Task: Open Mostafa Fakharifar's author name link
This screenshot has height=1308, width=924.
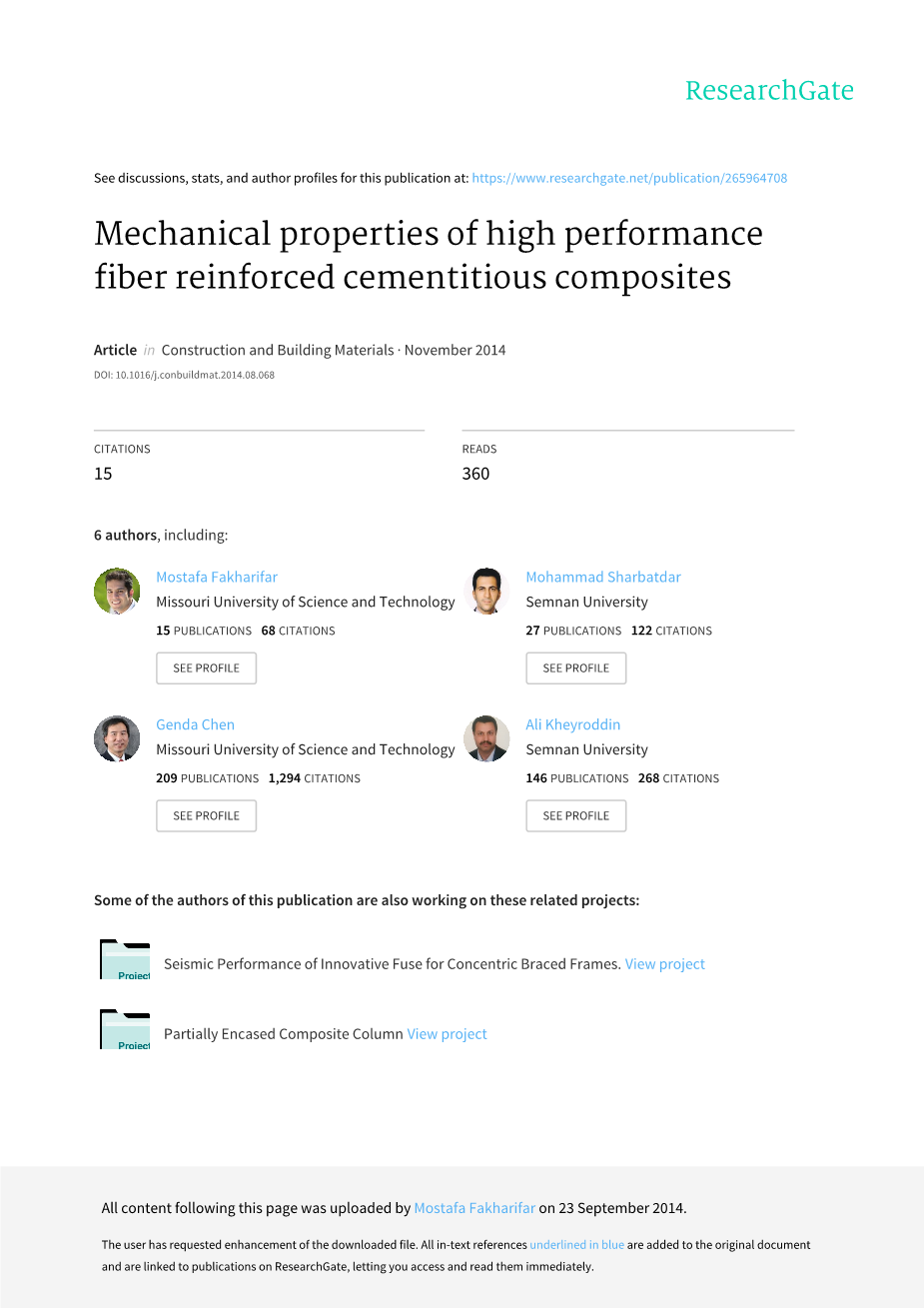Action: pyautogui.click(x=217, y=577)
